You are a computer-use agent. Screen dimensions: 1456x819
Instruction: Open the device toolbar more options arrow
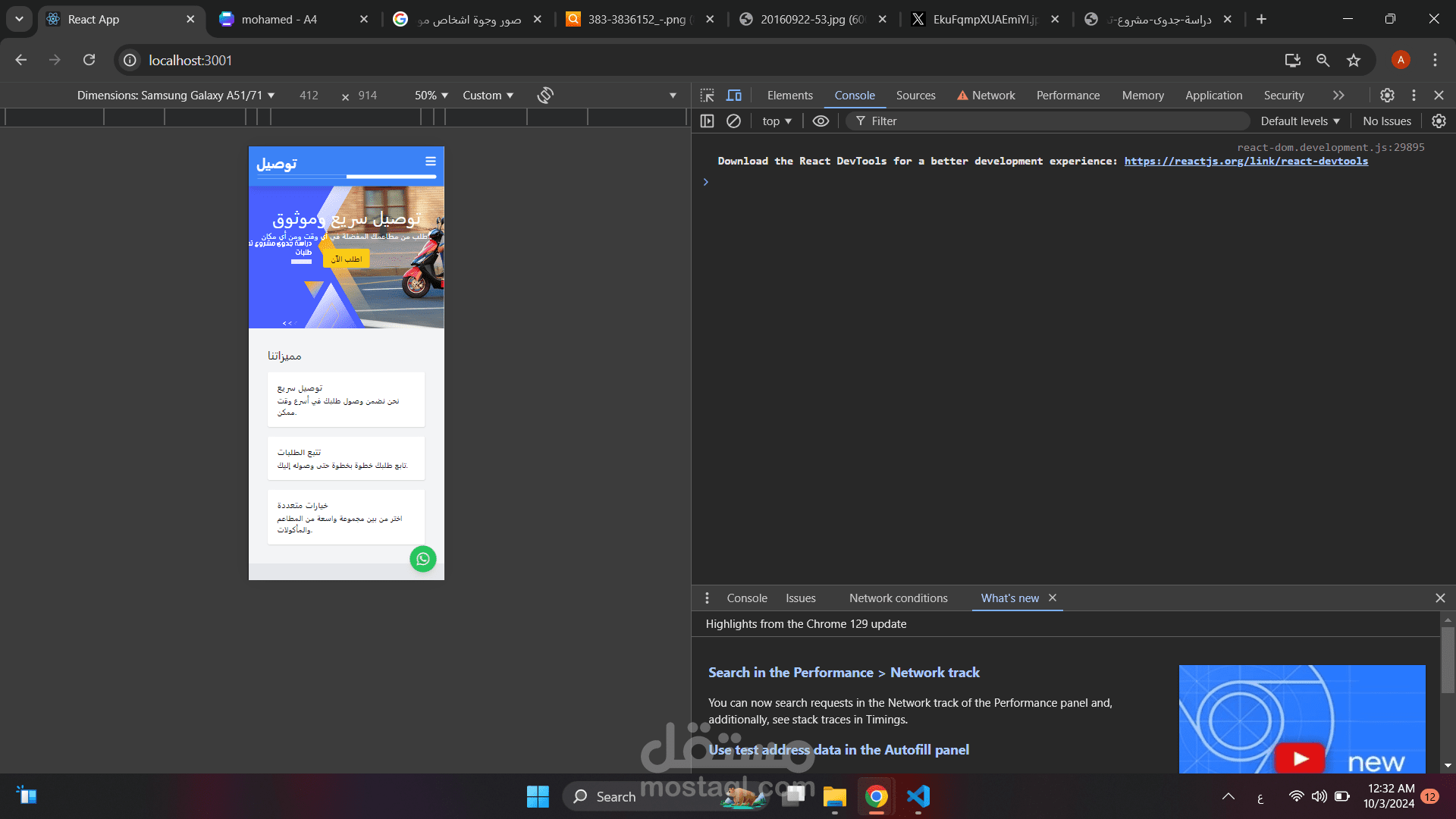coord(673,96)
